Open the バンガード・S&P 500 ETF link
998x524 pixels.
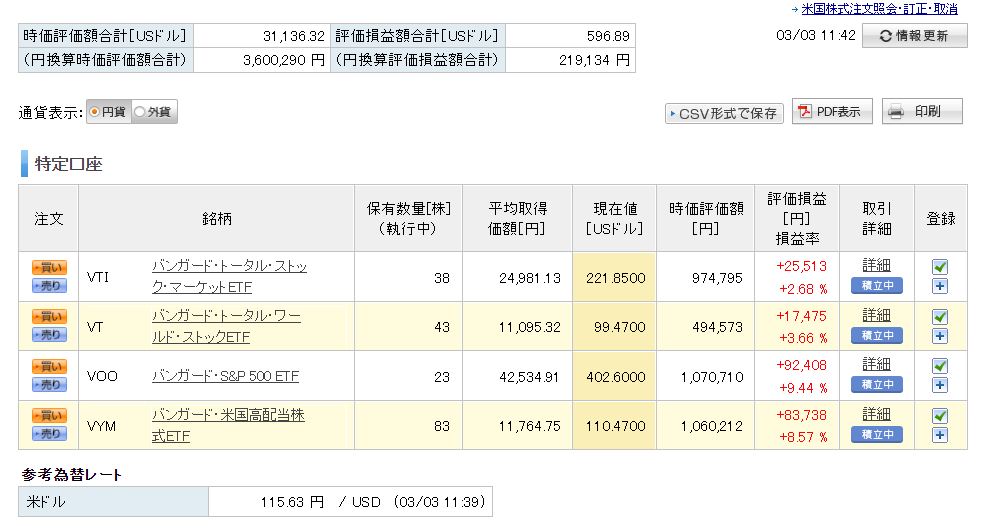[x=225, y=376]
